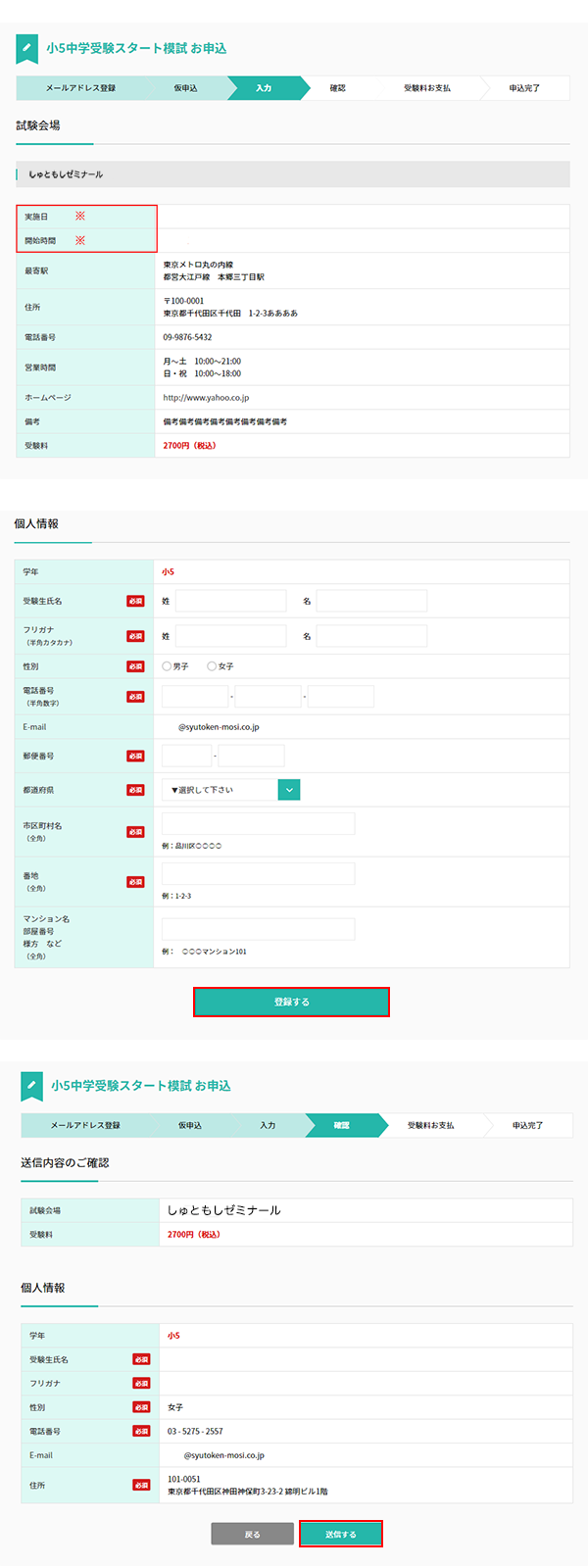Select the 男子 radio button

167,666
